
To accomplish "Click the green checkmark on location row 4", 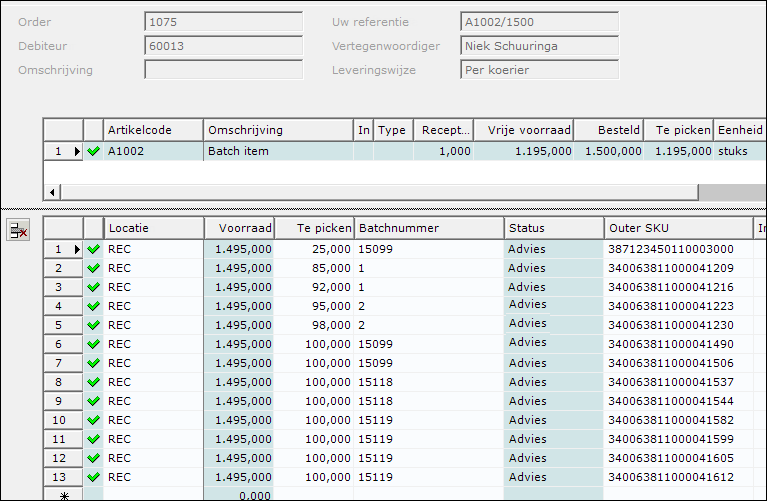I will coord(93,306).
